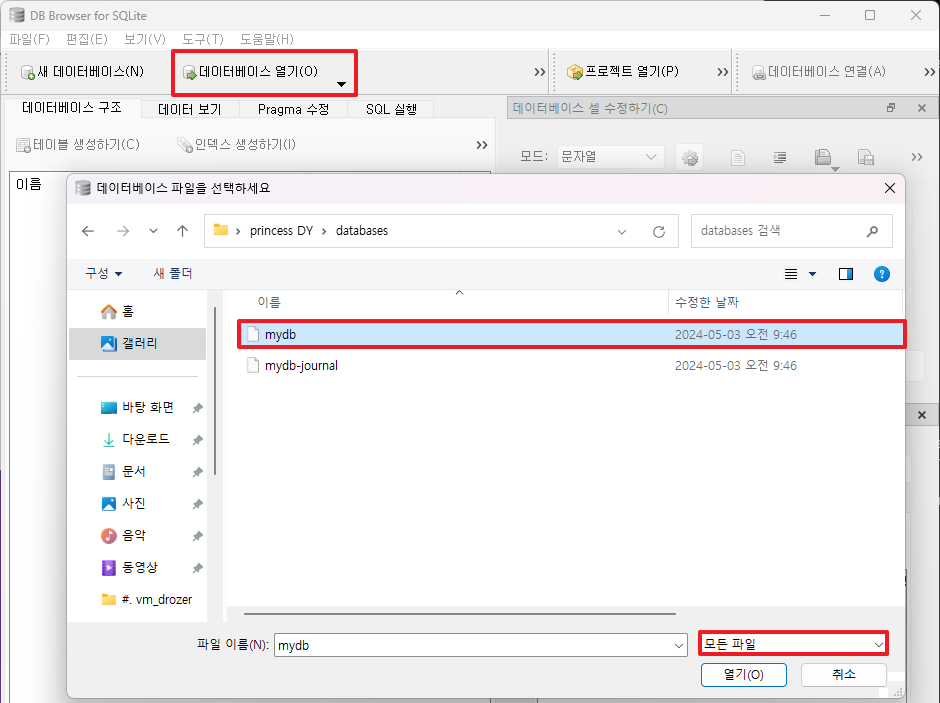The image size is (940, 703).
Task: Click the blue help icon in the file dialog
Action: [881, 274]
